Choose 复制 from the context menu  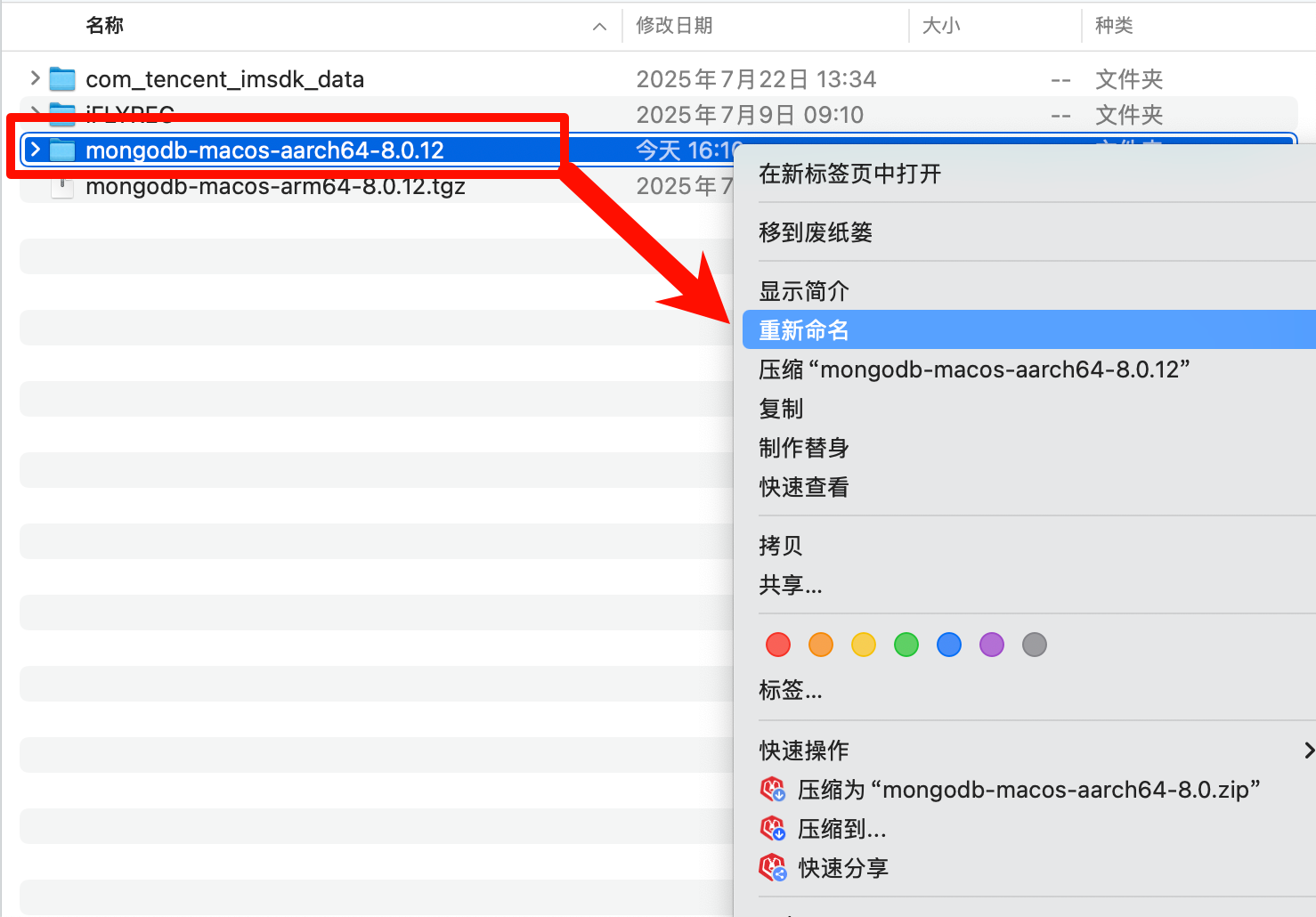781,409
